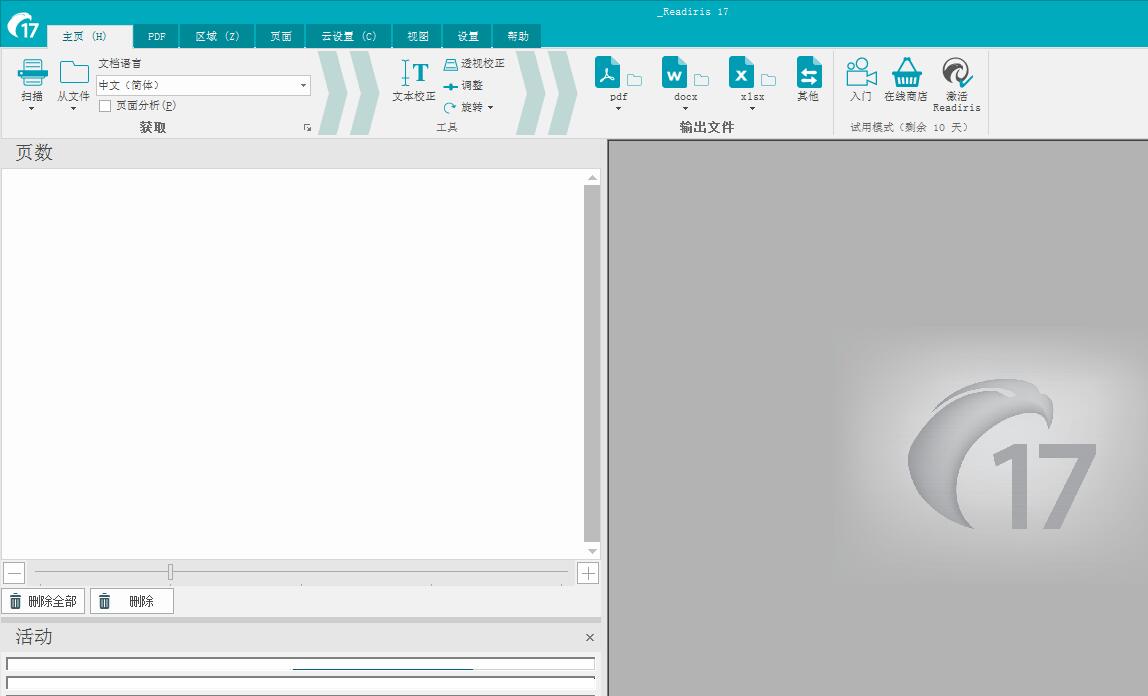Switch to the 视图 tab
Image resolution: width=1148 pixels, height=696 pixels.
click(417, 36)
